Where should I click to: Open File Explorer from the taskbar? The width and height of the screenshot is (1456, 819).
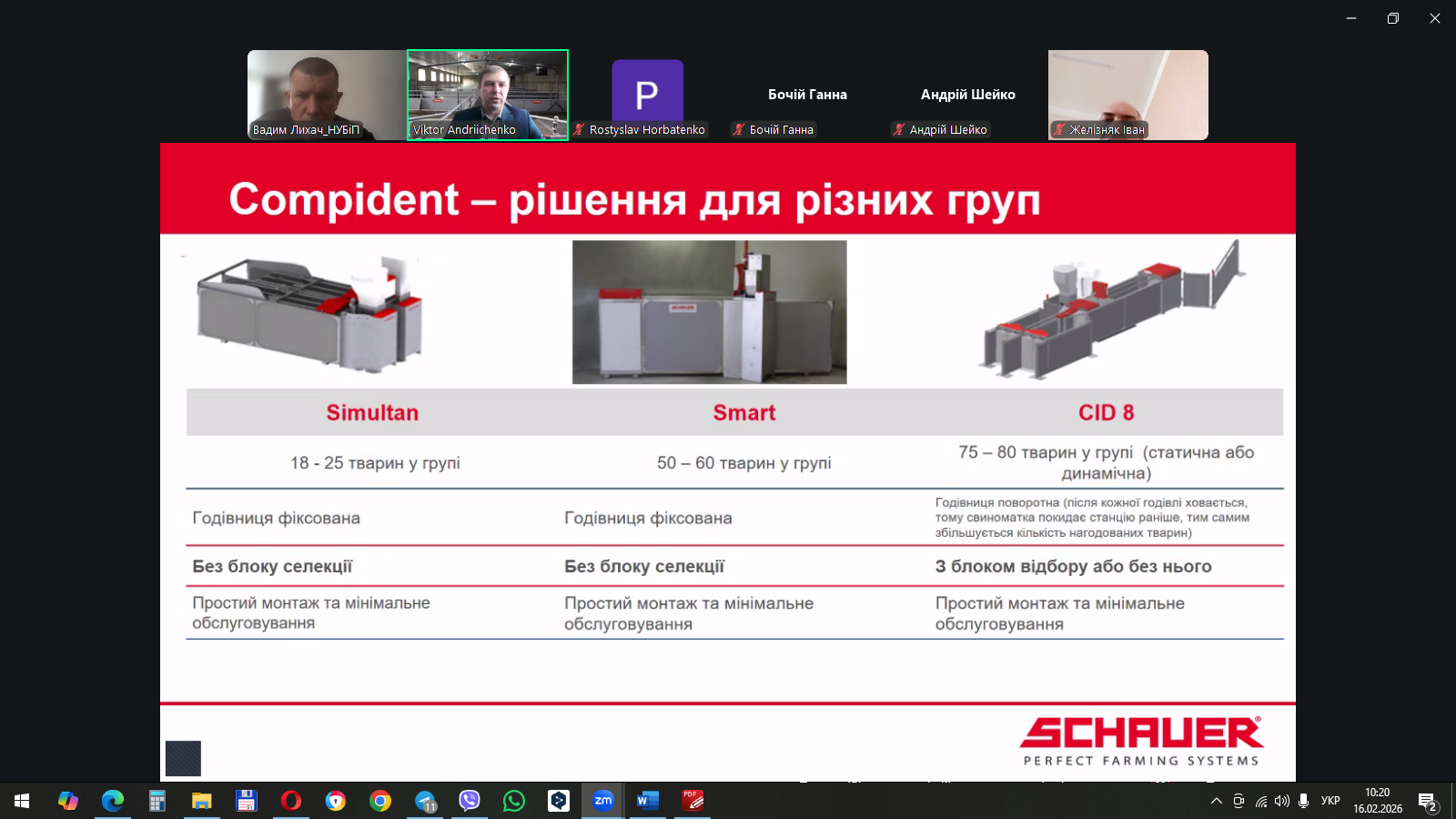(x=201, y=801)
